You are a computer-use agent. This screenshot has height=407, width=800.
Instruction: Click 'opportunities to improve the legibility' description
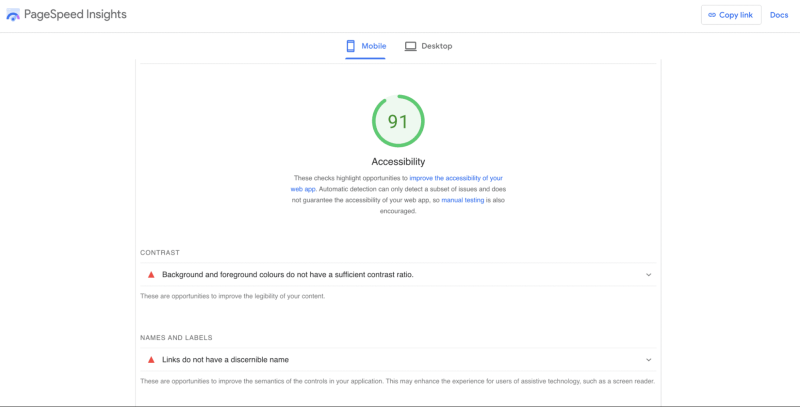(233, 296)
